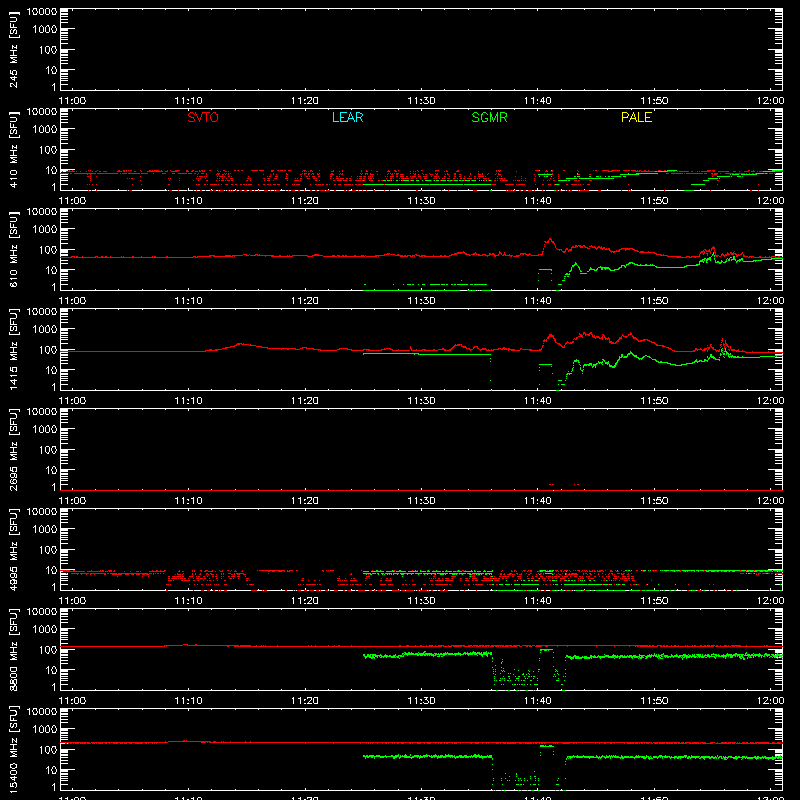Image resolution: width=800 pixels, height=800 pixels.
Task: Select the '1415 MHz [SFU]' axis title
Action: click(x=13, y=349)
